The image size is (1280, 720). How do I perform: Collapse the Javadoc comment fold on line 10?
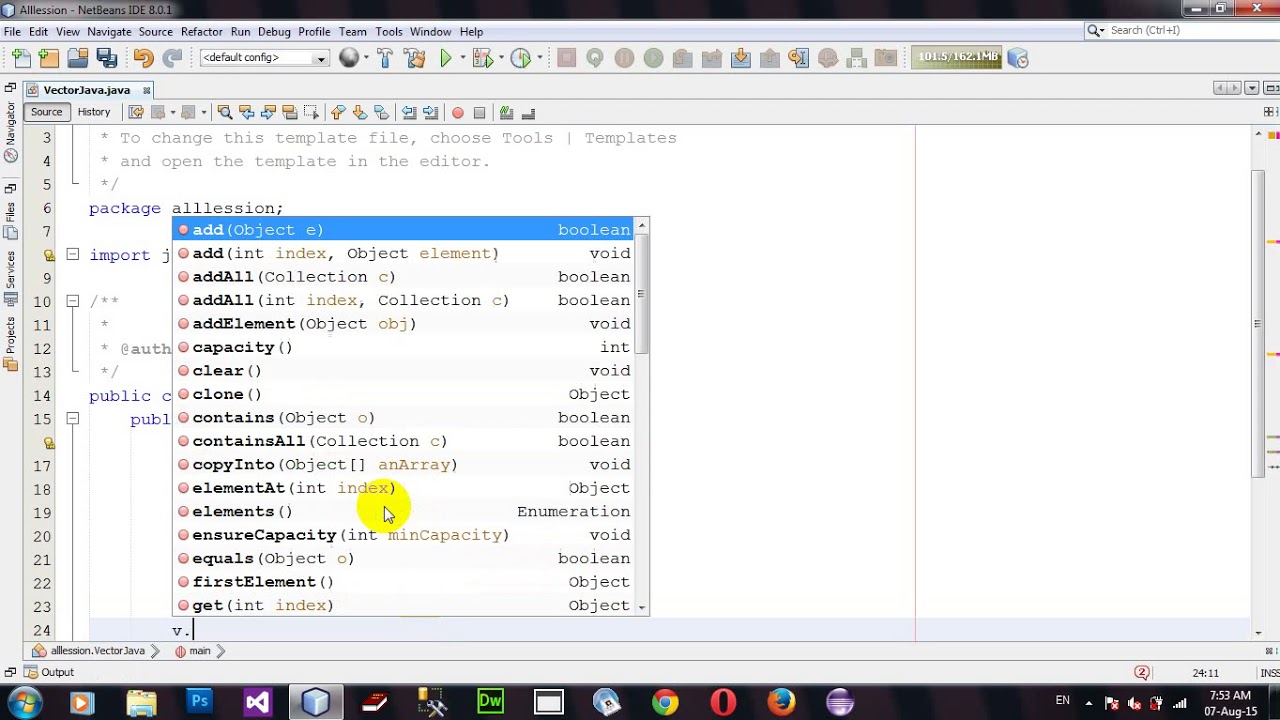coord(73,301)
